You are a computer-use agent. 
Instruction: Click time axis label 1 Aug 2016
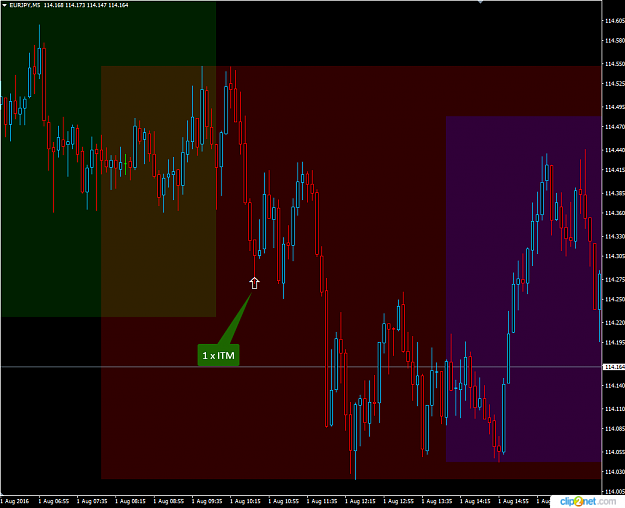[x=15, y=501]
